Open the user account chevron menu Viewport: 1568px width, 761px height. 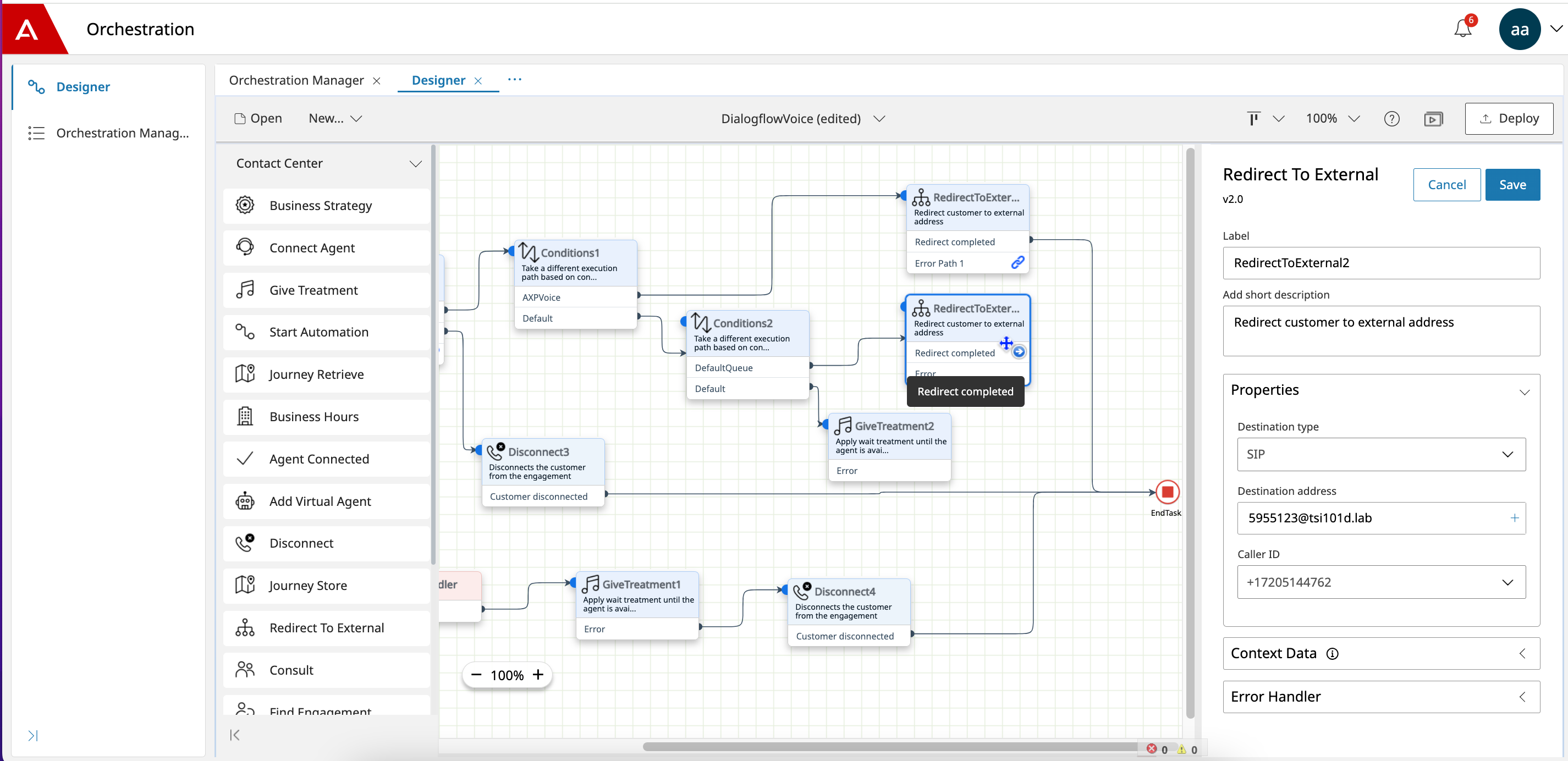point(1556,29)
